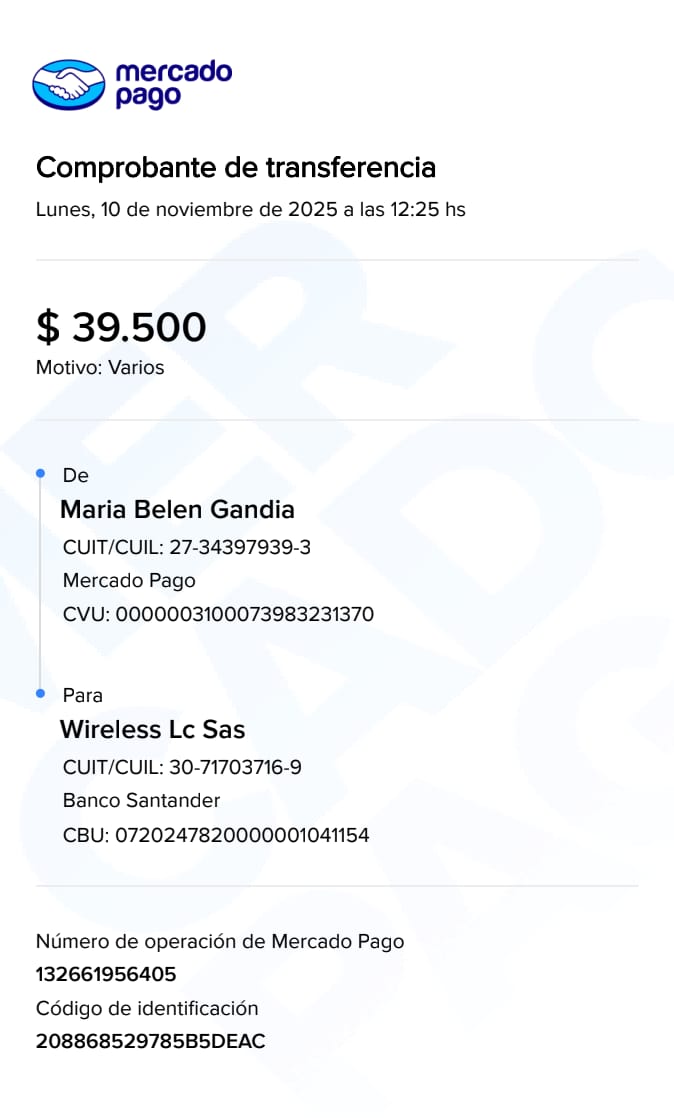Click the recipient CUIT/CUIL 30-71703716-9

182,768
